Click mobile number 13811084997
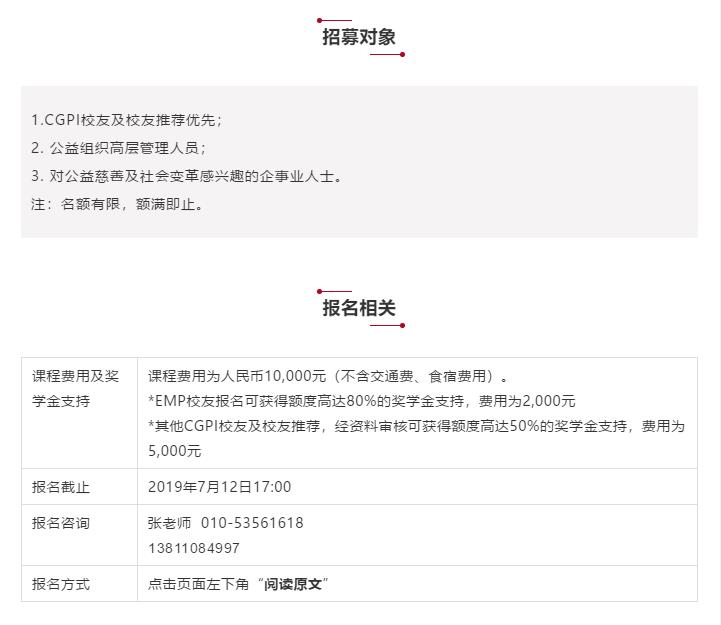Screen dimensions: 721x625 click(x=194, y=548)
